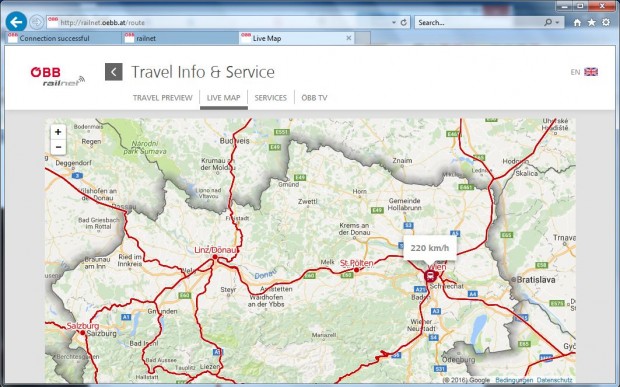The width and height of the screenshot is (620, 387).
Task: Open a new tab button
Action: (x=363, y=38)
